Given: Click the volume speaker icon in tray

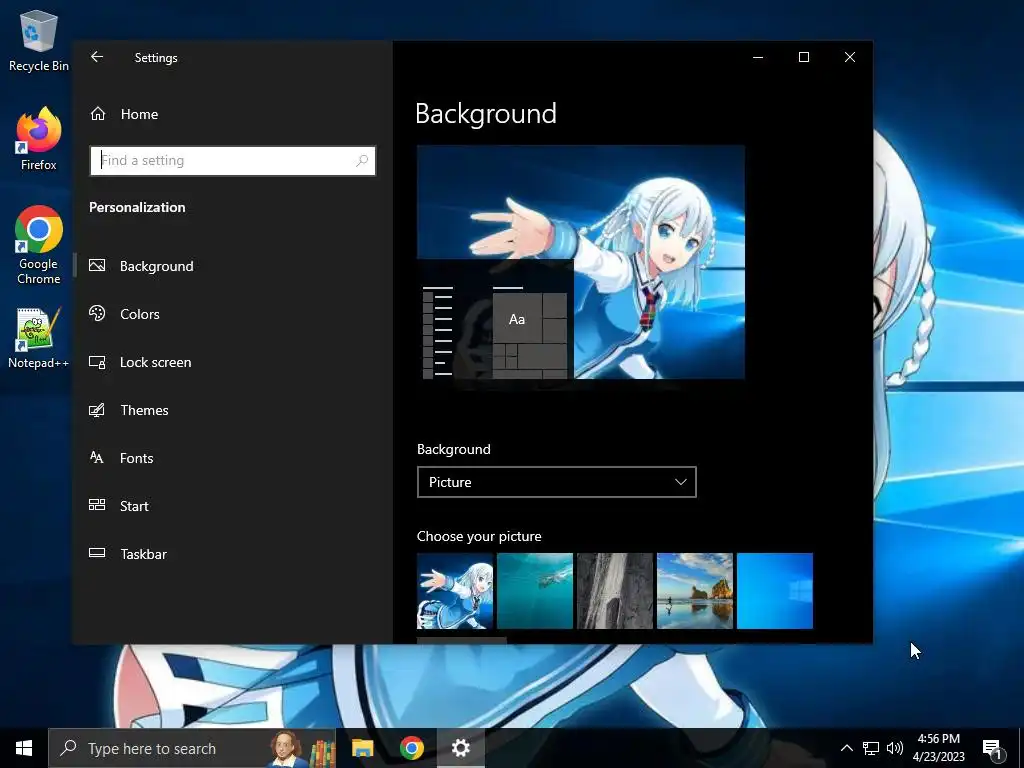Looking at the screenshot, I should click(x=895, y=748).
